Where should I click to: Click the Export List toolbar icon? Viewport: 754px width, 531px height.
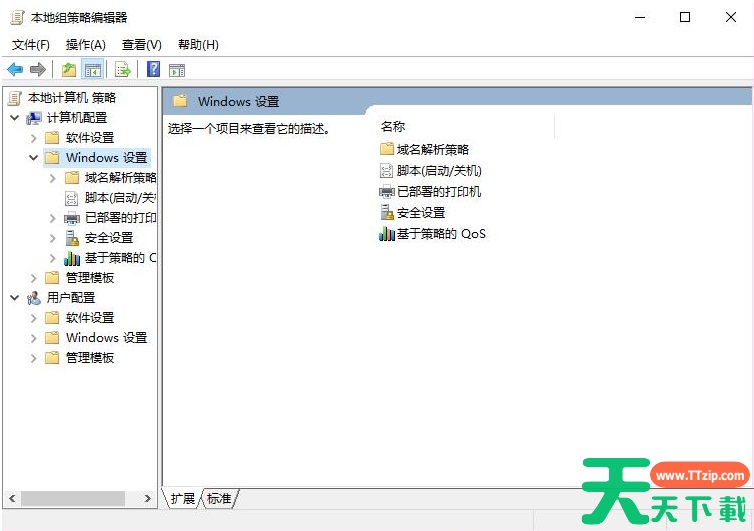[x=123, y=69]
